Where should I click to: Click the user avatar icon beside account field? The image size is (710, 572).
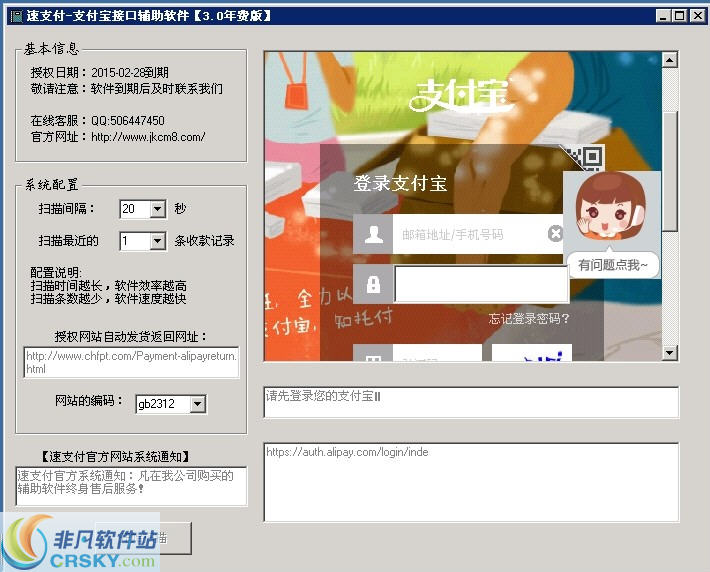tap(373, 234)
